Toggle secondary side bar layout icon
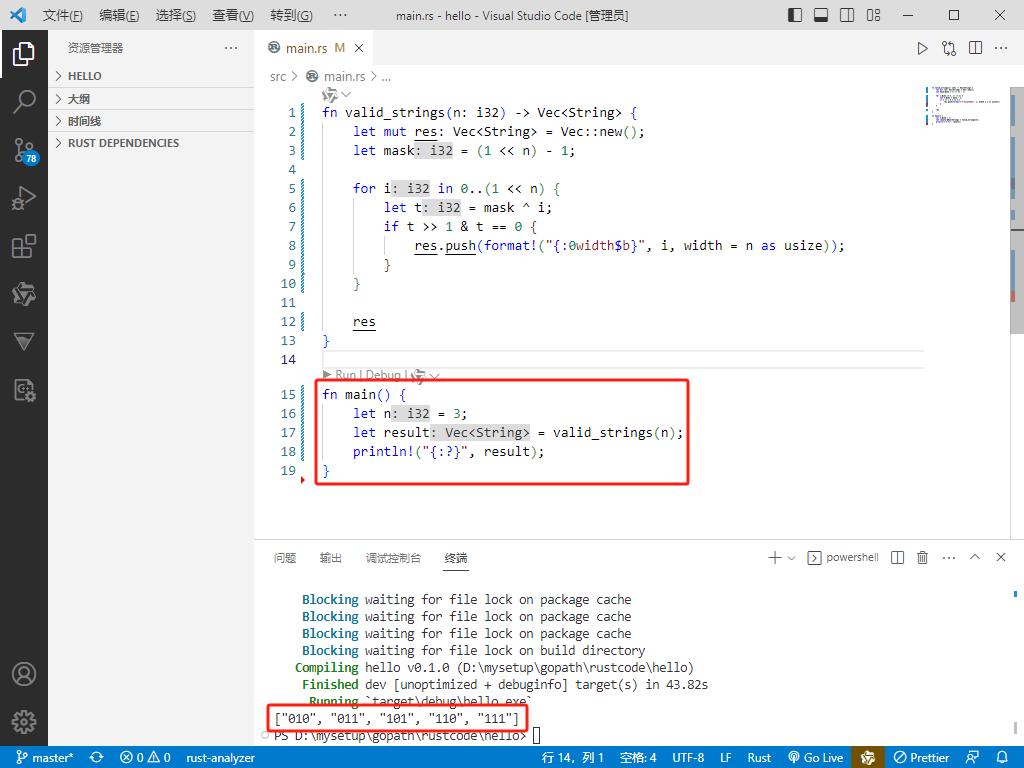Image resolution: width=1024 pixels, height=768 pixels. tap(847, 15)
